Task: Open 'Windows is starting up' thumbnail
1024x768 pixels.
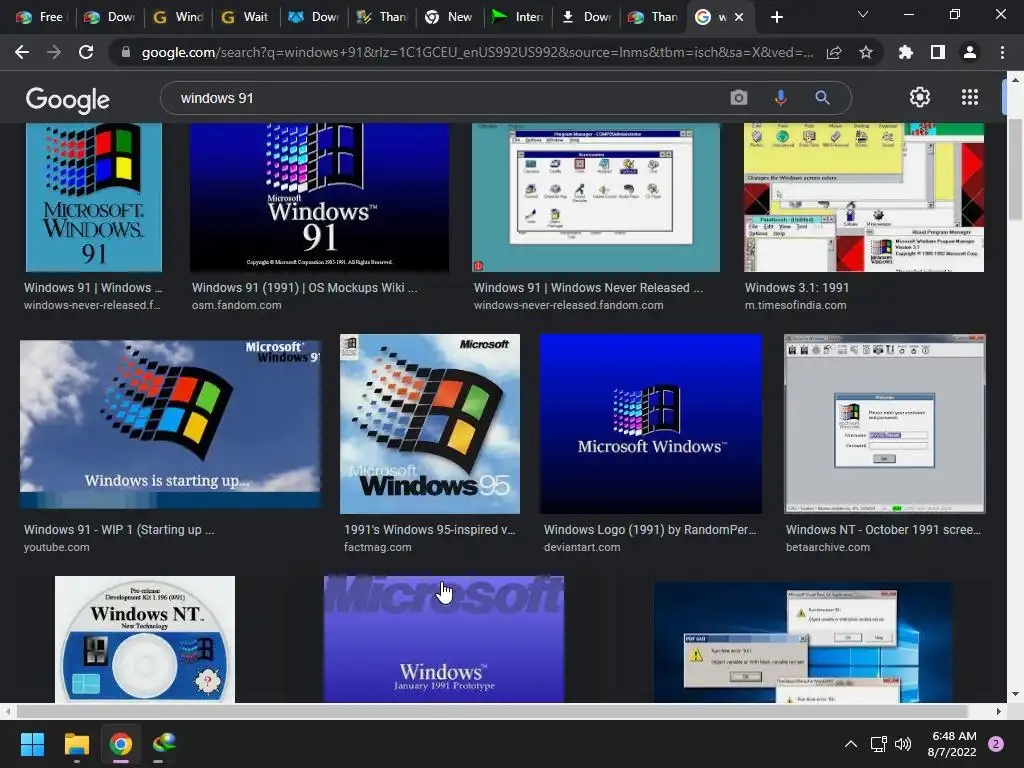Action: coord(170,424)
